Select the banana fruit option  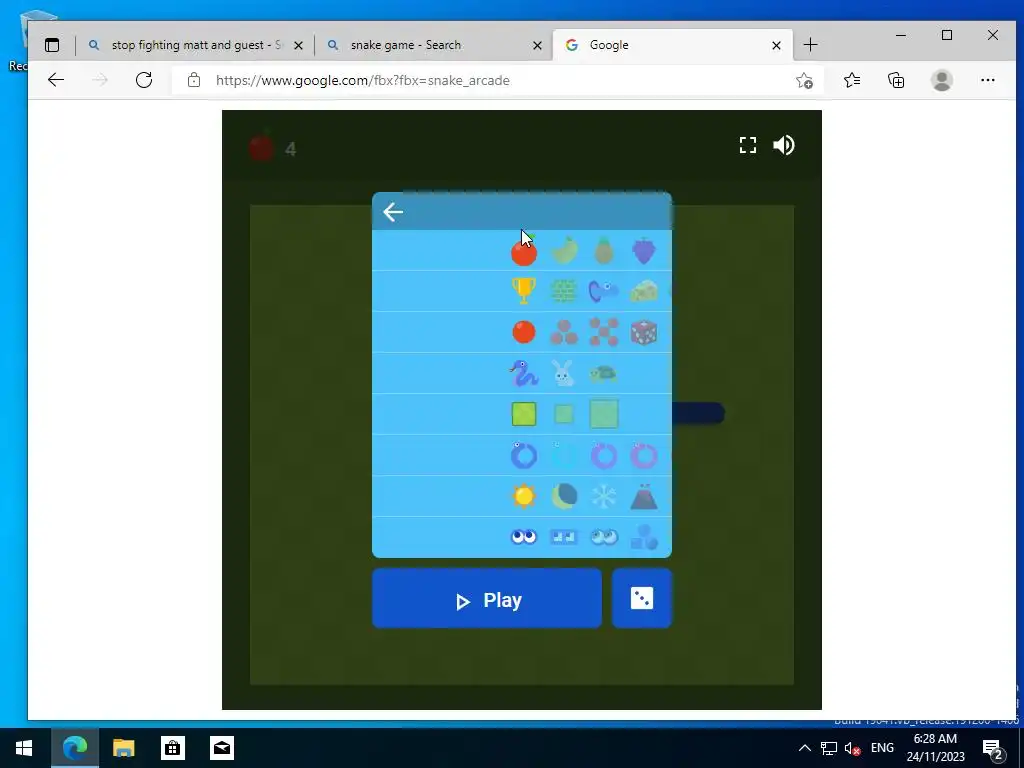tap(564, 251)
